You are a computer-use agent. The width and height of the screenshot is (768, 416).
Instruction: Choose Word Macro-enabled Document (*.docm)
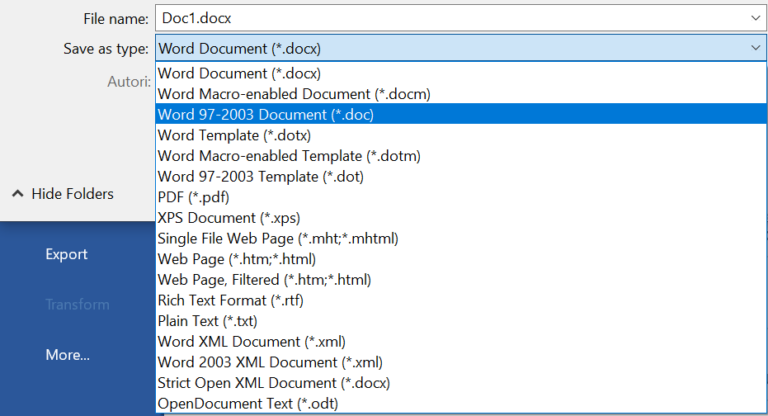460,94
